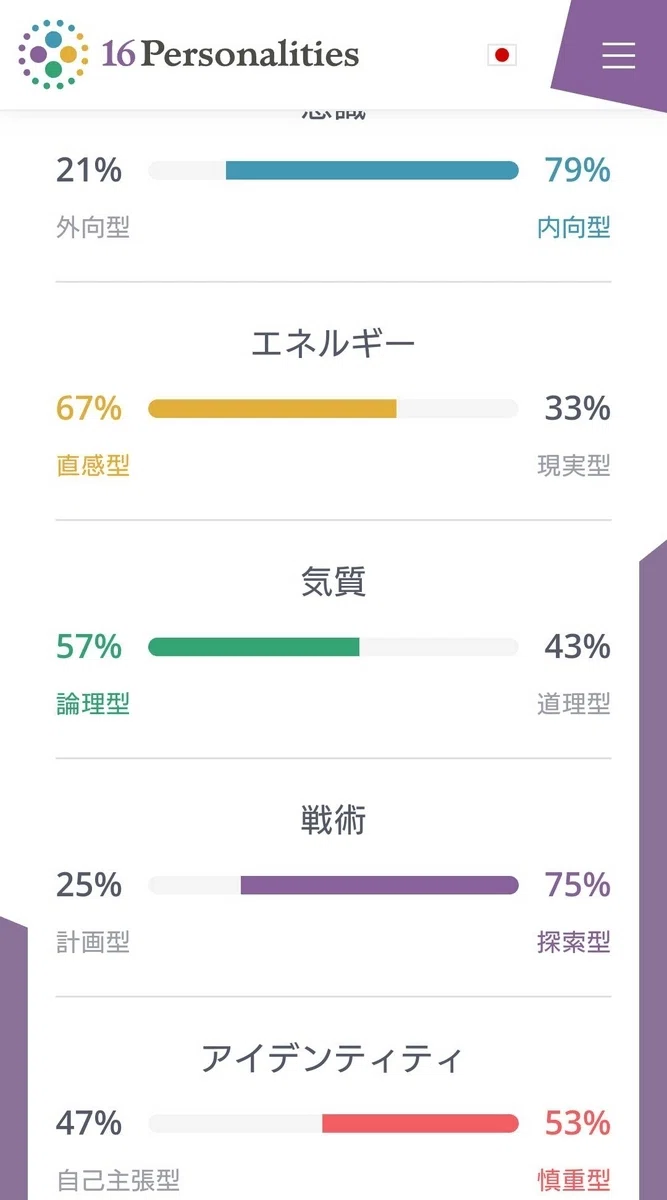Select the 内向型 label
Image resolution: width=667 pixels, height=1200 pixels.
coord(574,228)
